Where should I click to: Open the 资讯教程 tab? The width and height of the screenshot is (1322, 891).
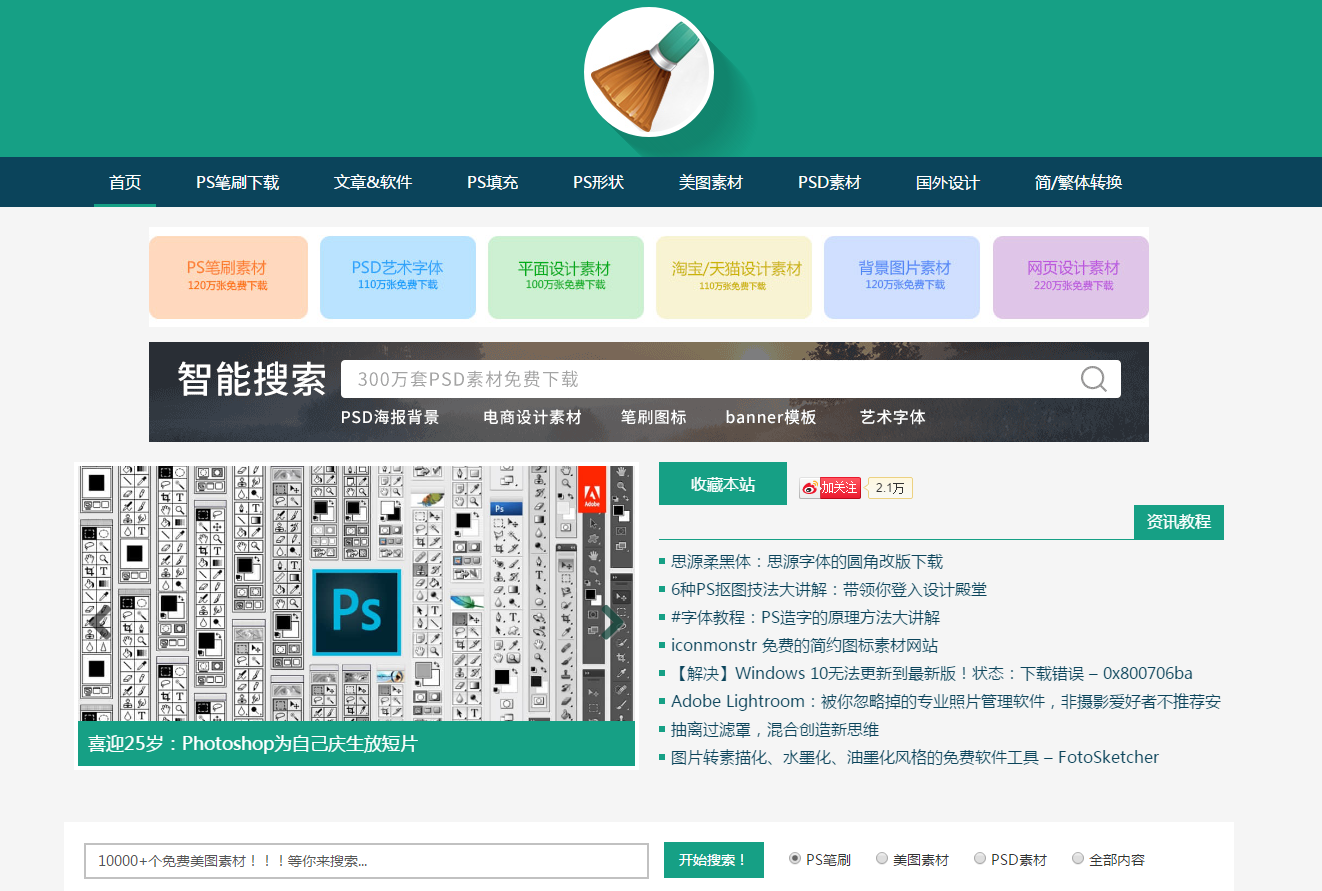coord(1179,522)
